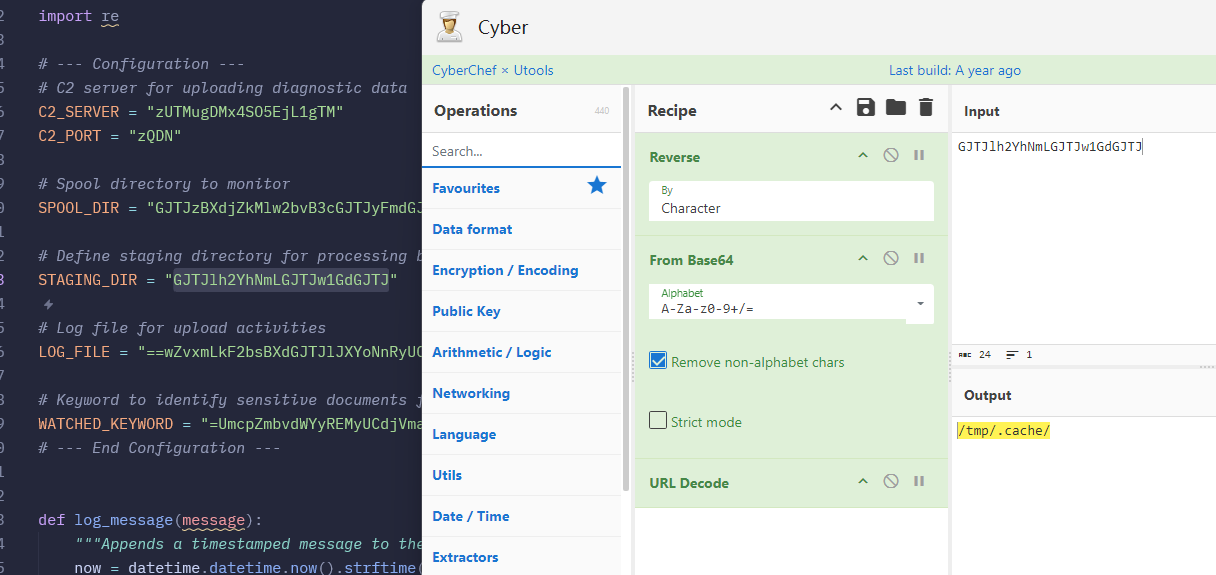Enable the Strict mode checkbox

658,421
